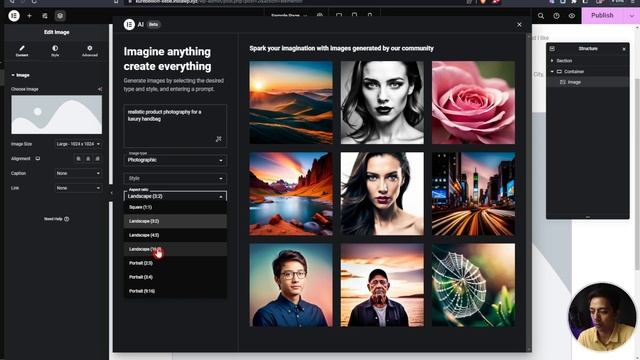Screen dimensions: 640x360
Task: Switch to the Style tab
Action: [x=55, y=51]
